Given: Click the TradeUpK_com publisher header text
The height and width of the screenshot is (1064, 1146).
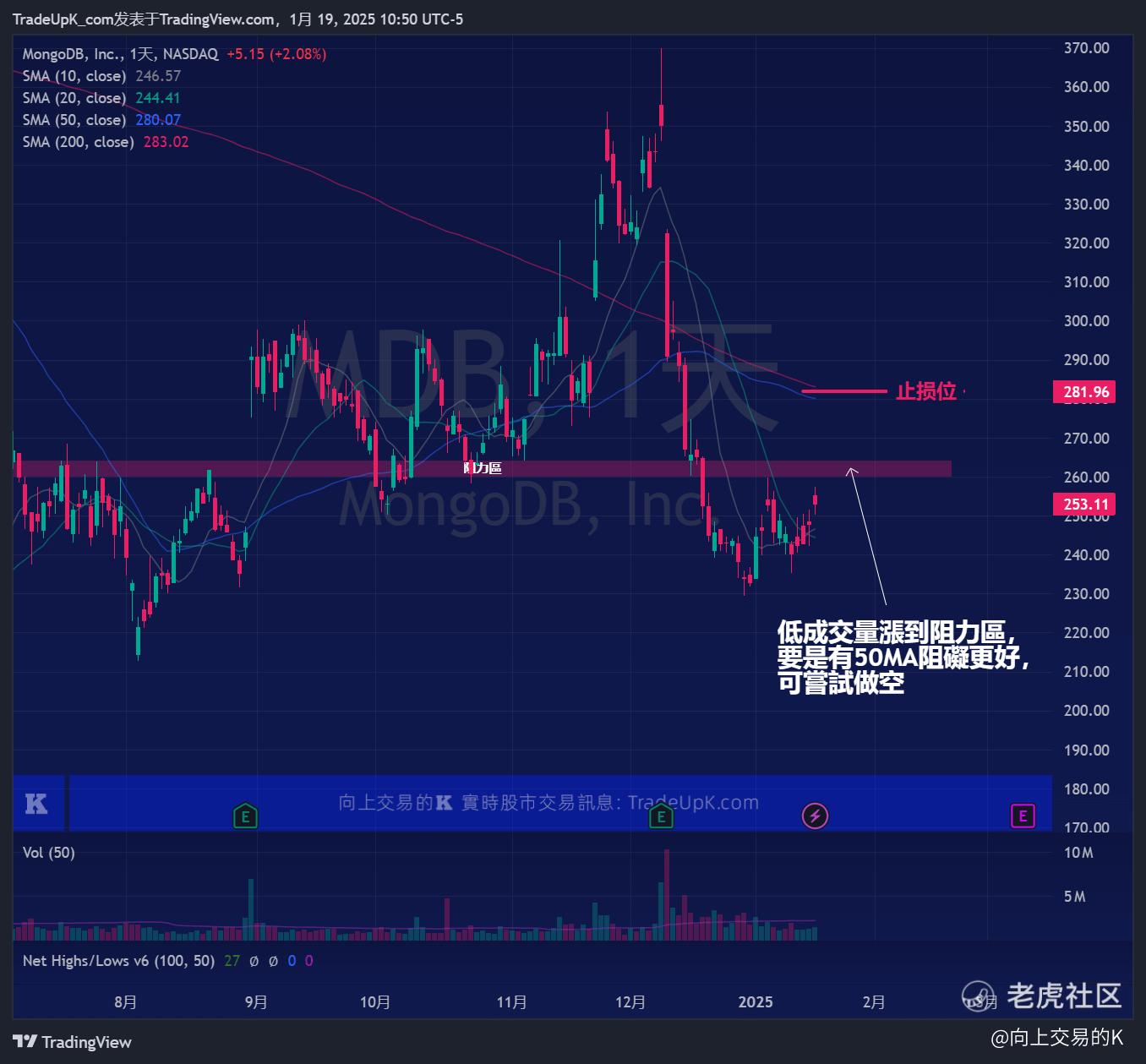Looking at the screenshot, I should [237, 19].
